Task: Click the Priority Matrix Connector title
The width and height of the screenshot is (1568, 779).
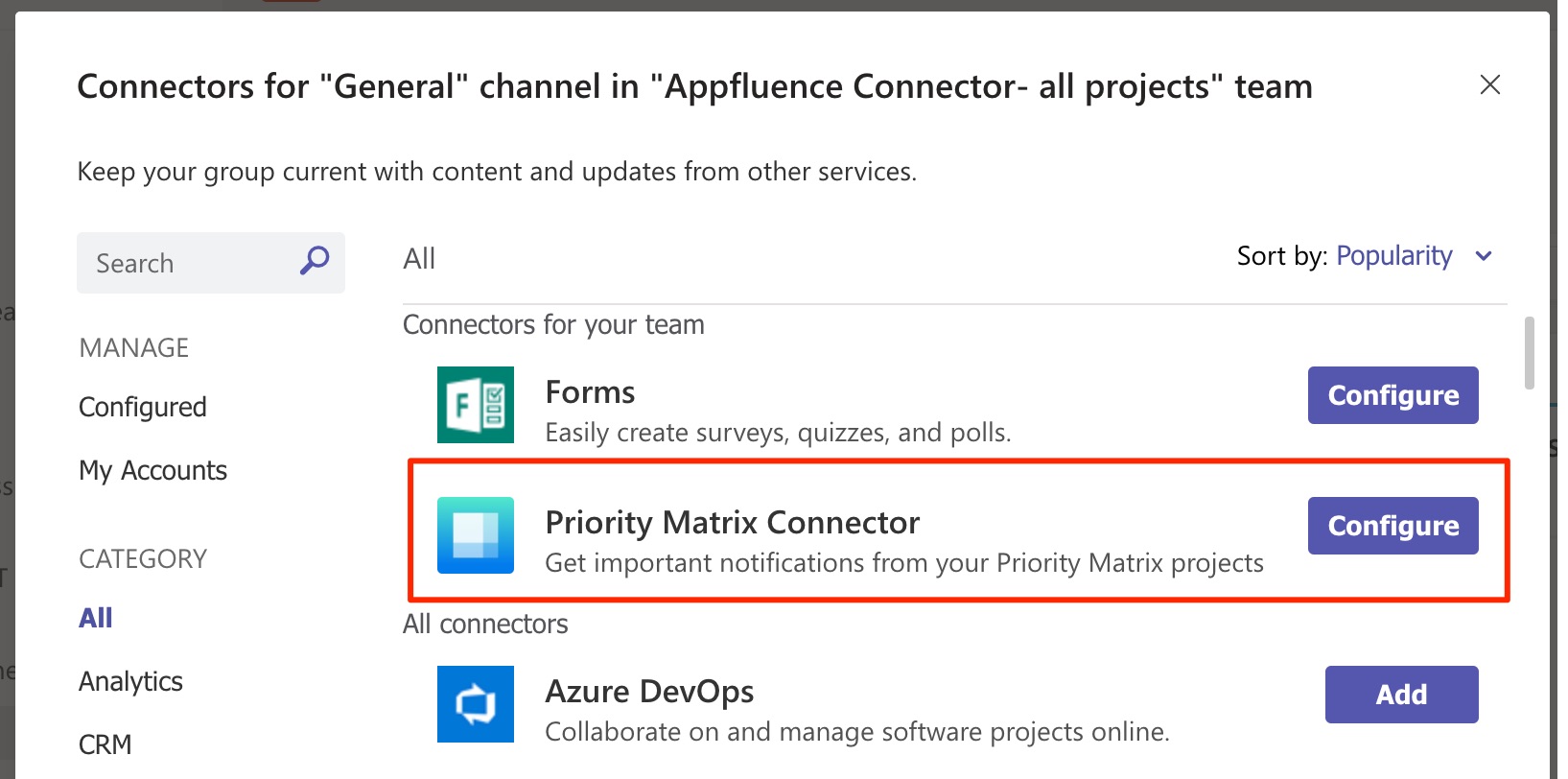Action: pos(733,523)
